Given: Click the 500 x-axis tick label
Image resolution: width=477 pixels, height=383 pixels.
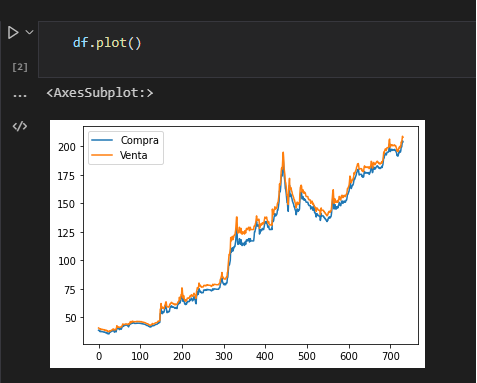Looking at the screenshot, I should pyautogui.click(x=307, y=356).
